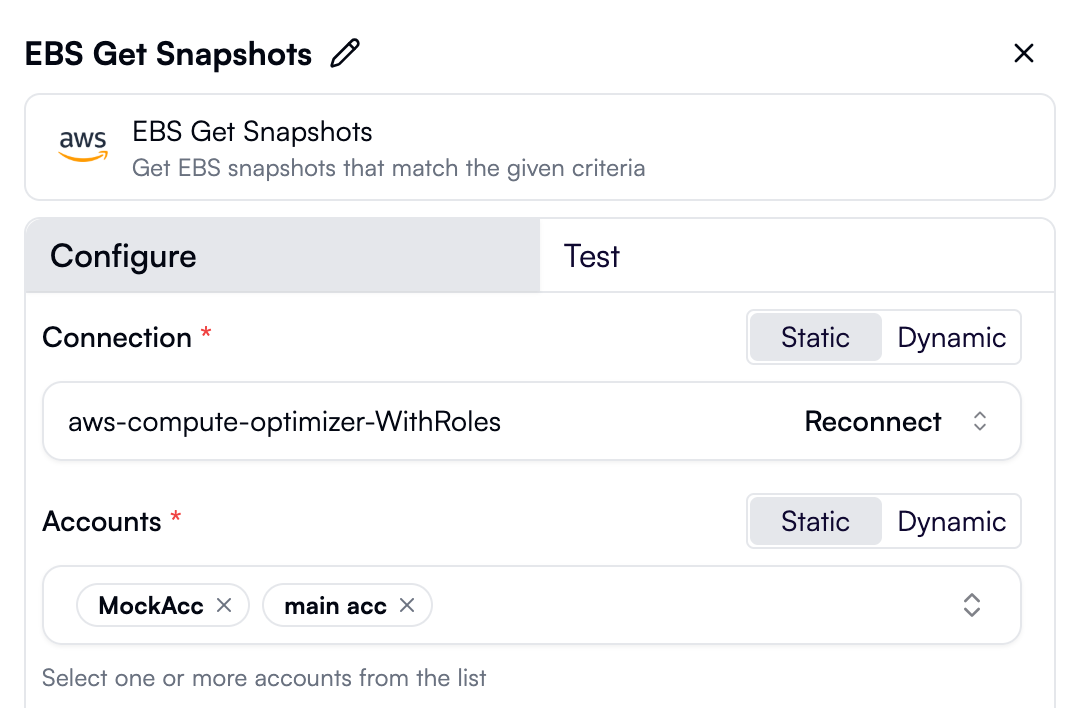Select Static mode for Connection
Image resolution: width=1070 pixels, height=708 pixels.
pos(815,337)
